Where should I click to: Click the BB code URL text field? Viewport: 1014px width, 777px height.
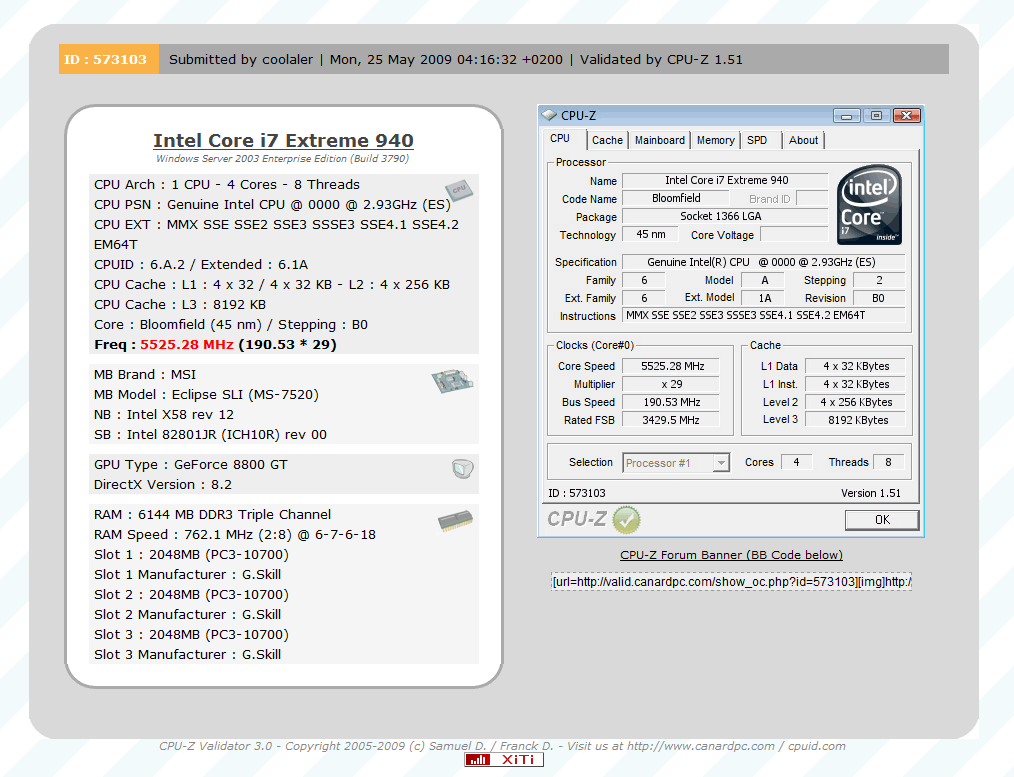(731, 582)
